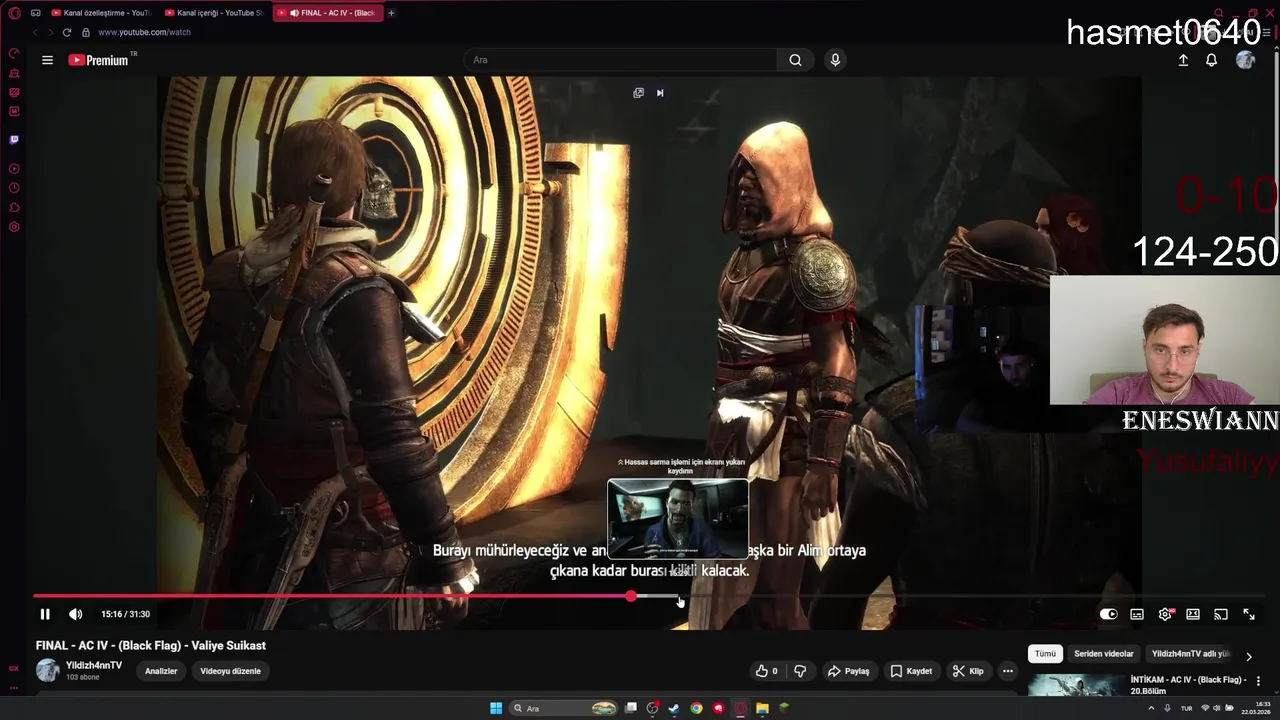Reload the page
Screen dimensions: 1280x720
67,32
